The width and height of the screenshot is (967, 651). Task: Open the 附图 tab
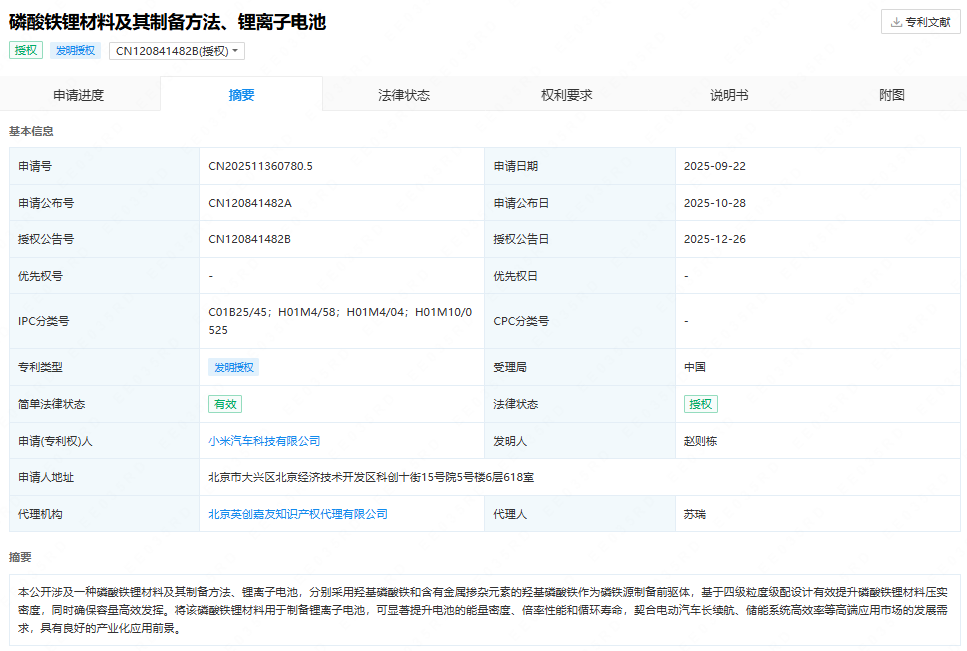point(891,93)
